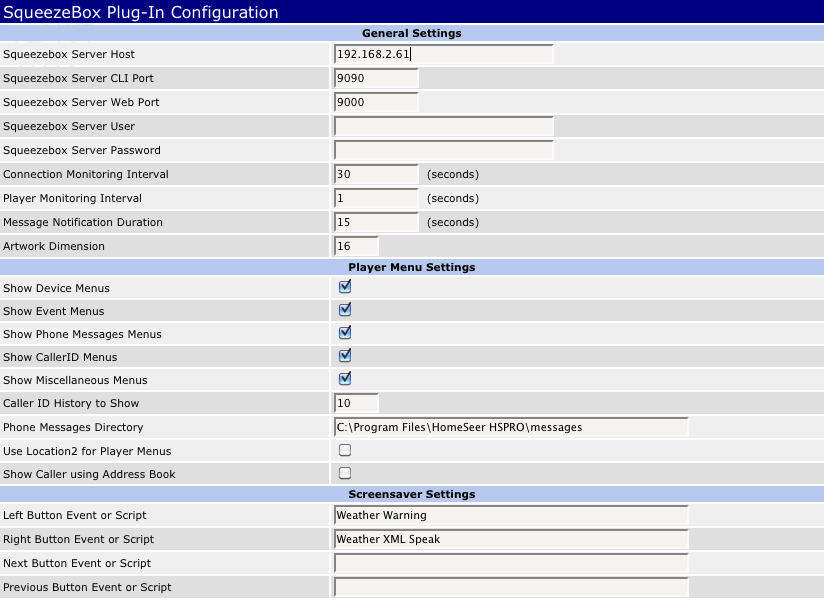
Task: Check Show Caller using Address Book
Action: point(345,473)
